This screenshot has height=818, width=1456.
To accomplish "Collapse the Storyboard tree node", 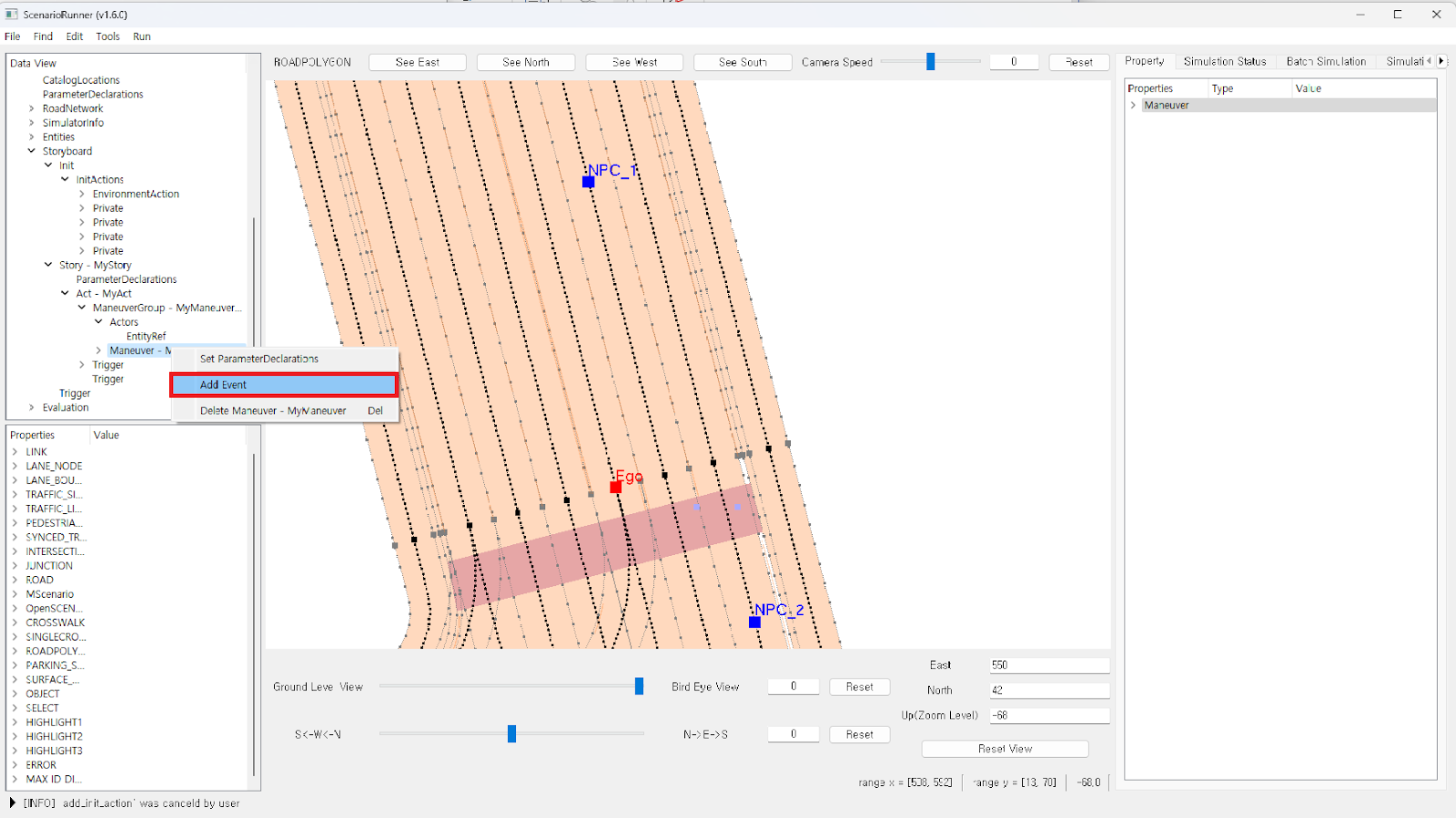I will click(x=32, y=151).
